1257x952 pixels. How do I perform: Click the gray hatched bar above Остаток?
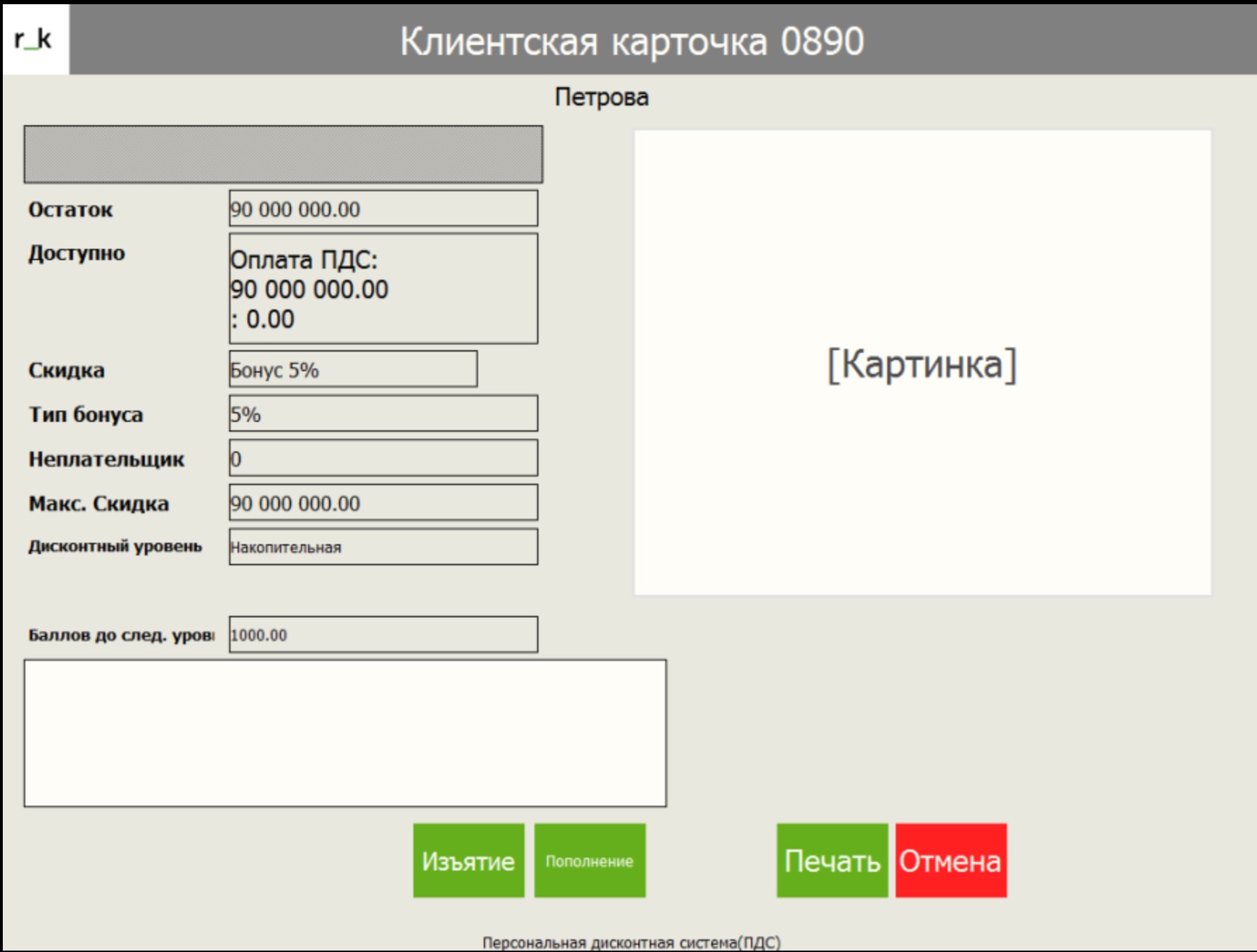coord(283,155)
